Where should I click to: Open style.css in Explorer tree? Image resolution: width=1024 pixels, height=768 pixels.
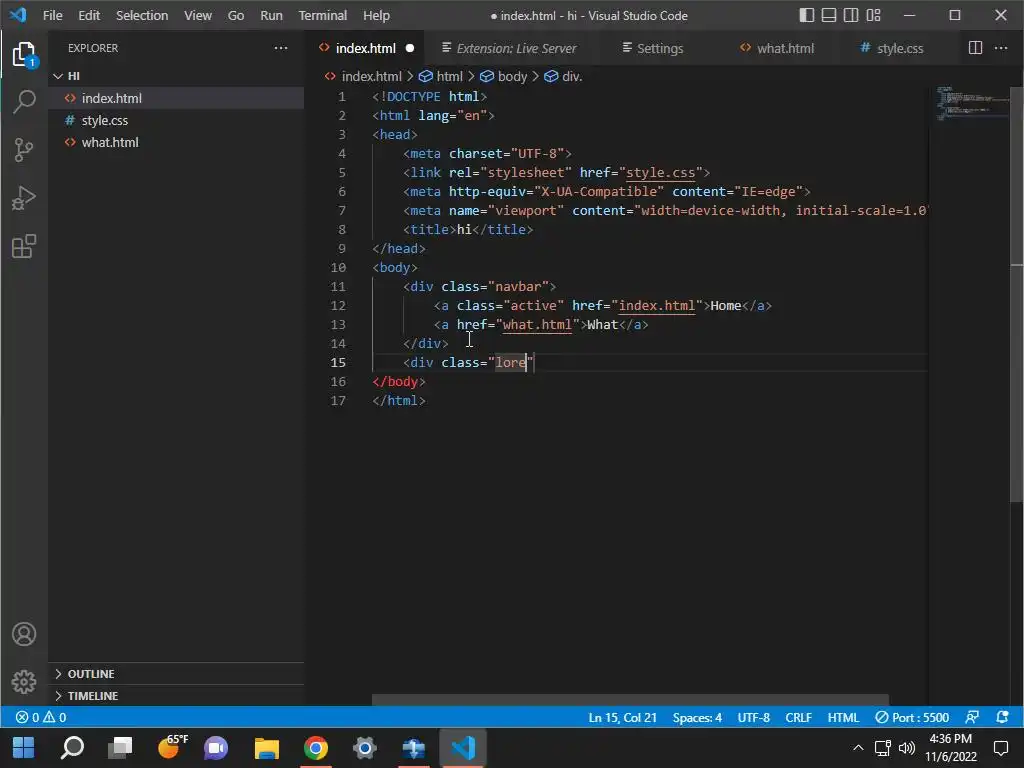click(176, 120)
